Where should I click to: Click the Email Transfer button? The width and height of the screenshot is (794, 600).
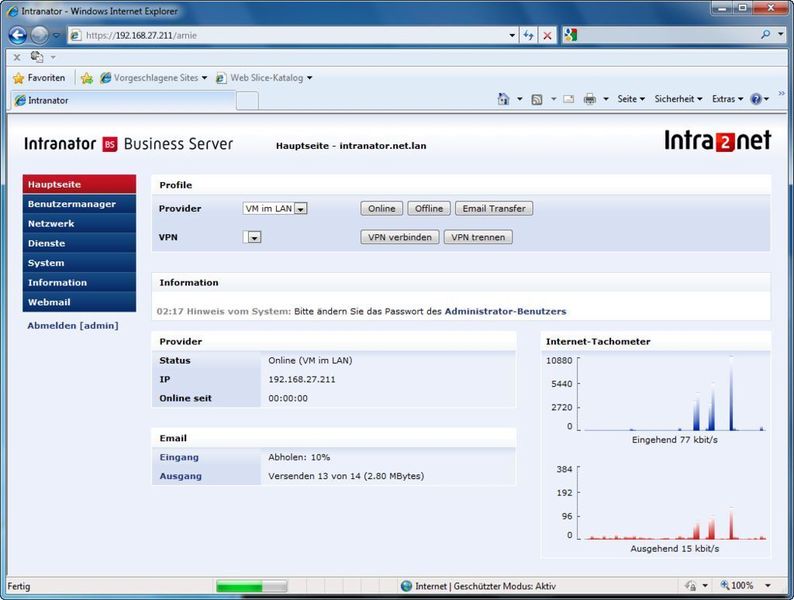tap(494, 209)
